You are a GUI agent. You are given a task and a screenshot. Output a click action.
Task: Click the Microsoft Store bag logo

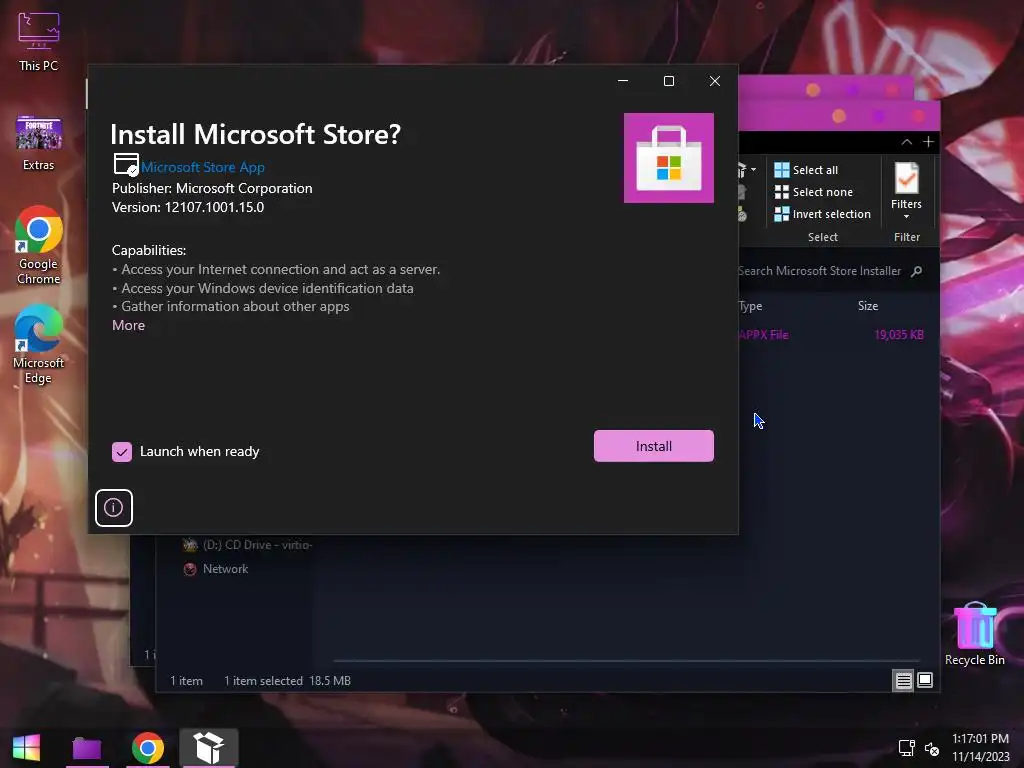point(669,158)
